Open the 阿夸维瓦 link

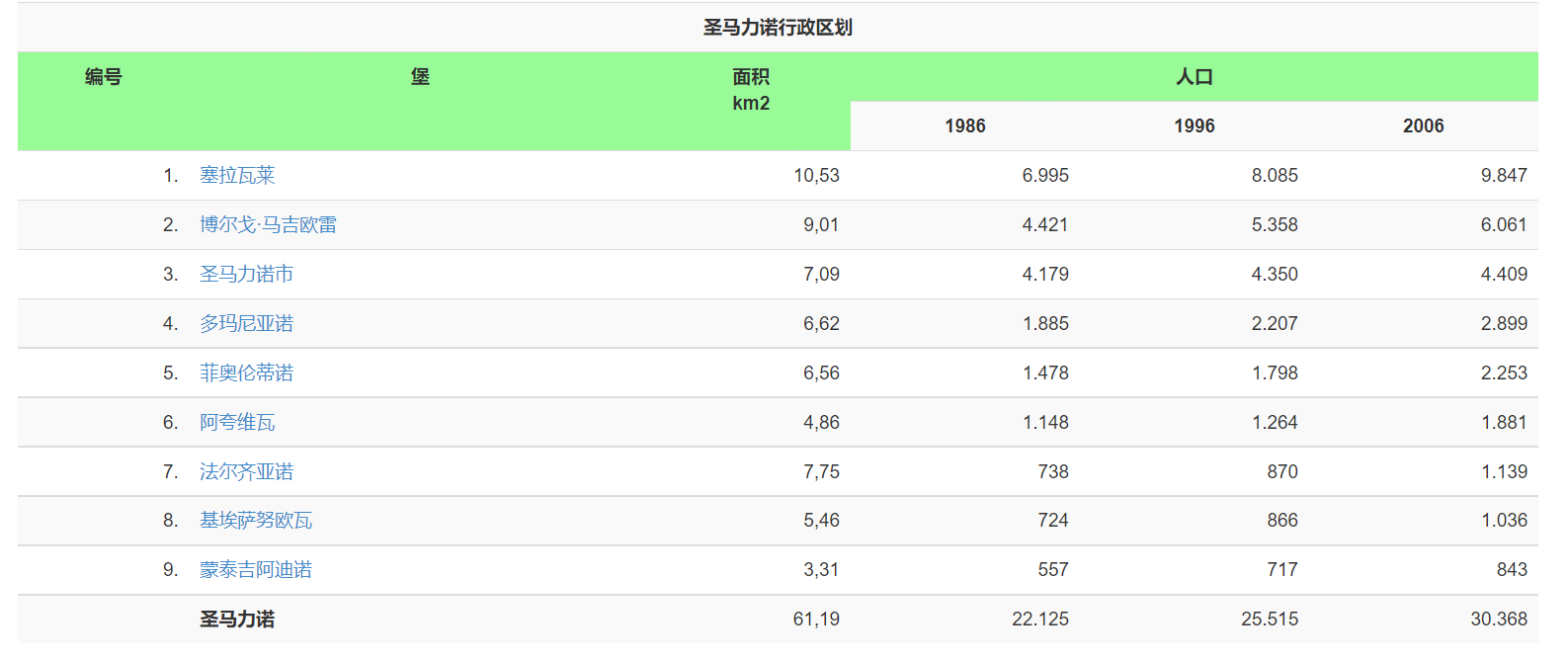click(x=237, y=423)
